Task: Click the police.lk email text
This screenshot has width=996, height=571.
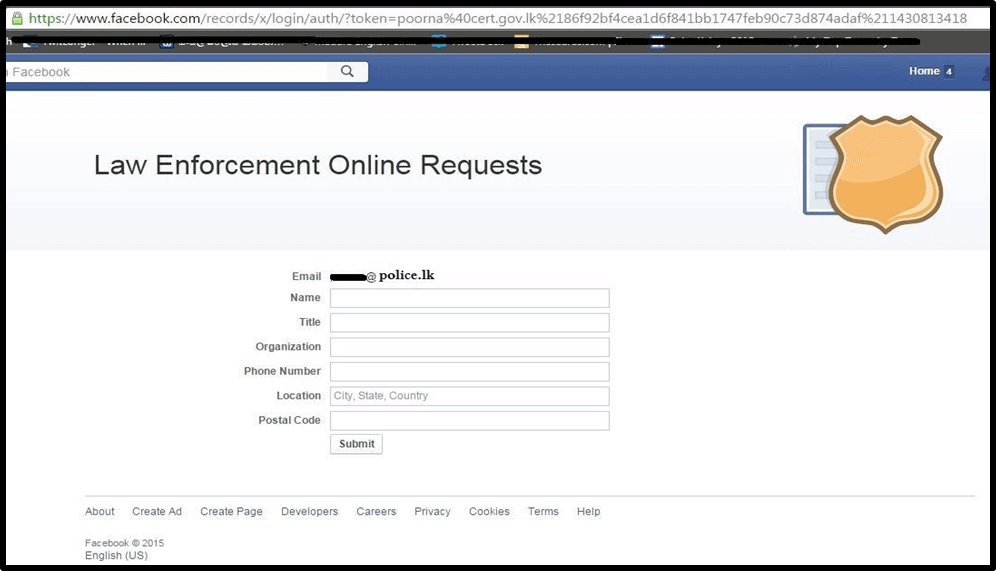Action: pos(407,275)
